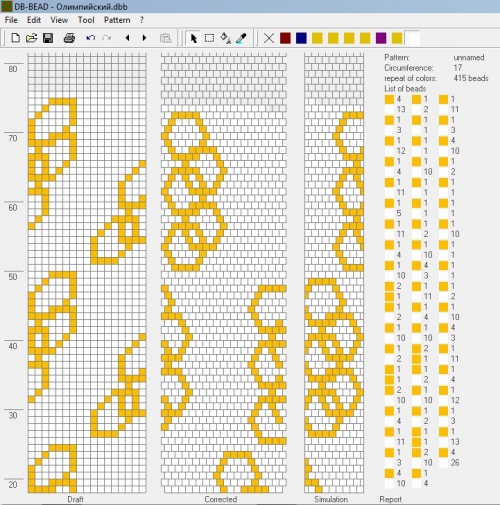Pick the white color swatch in toolbar
Screen dimensions: 500x505
413,38
